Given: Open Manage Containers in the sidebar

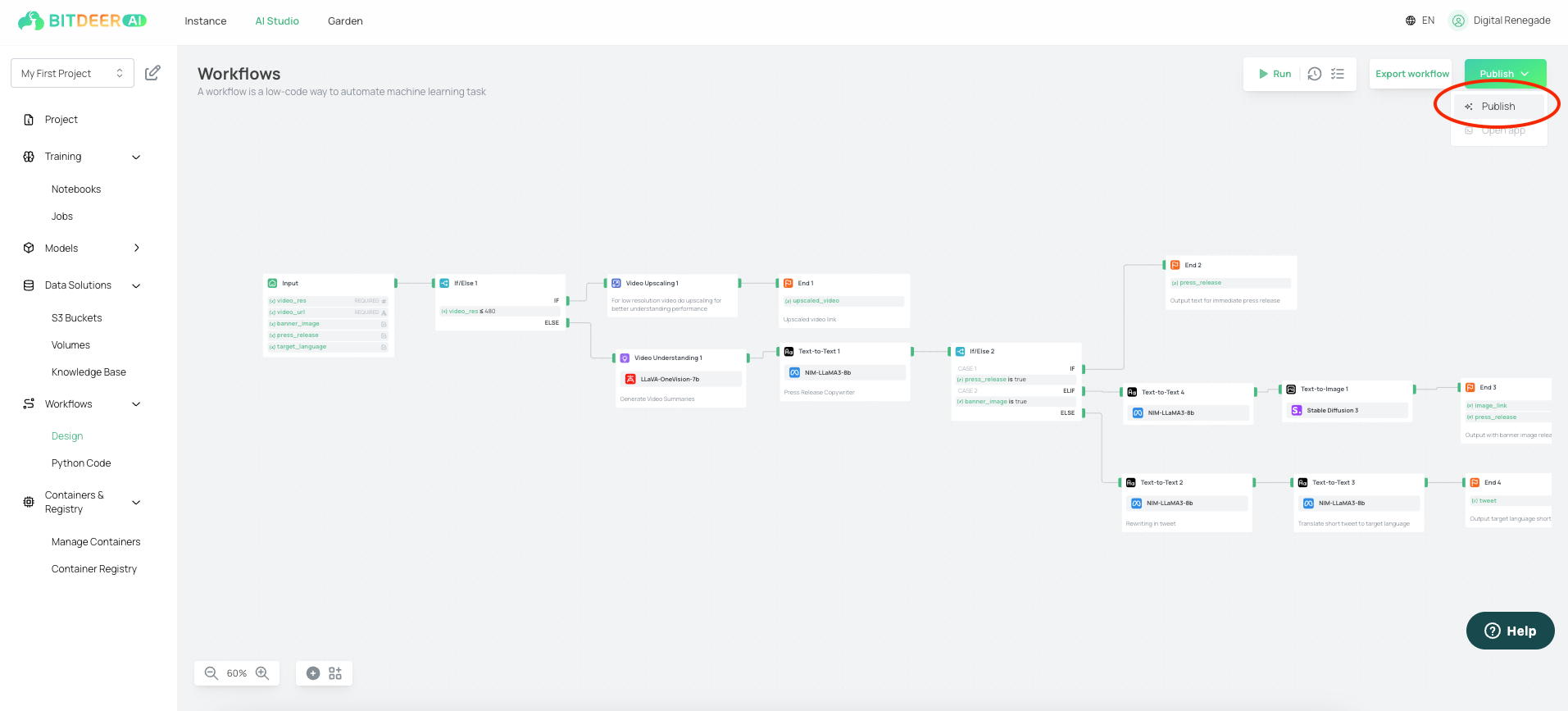Looking at the screenshot, I should coord(96,541).
